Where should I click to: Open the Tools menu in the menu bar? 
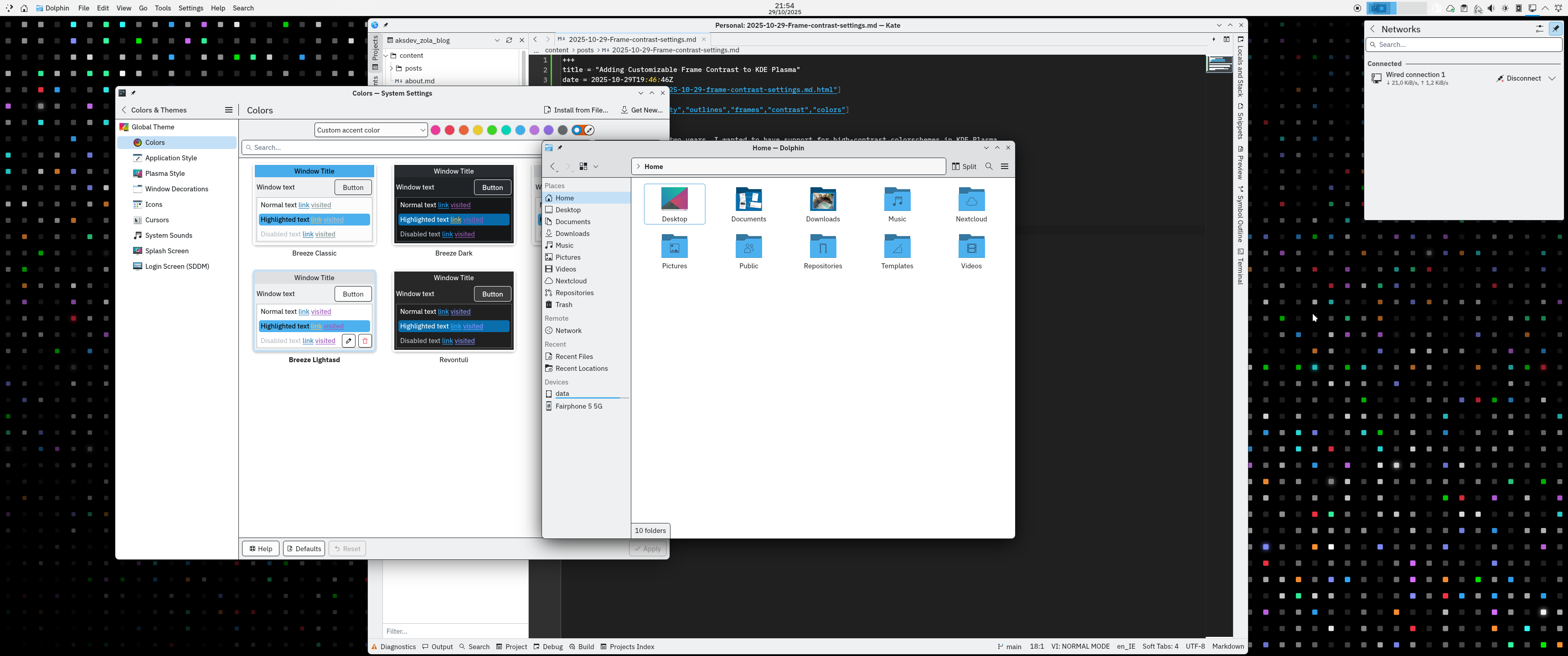click(163, 8)
